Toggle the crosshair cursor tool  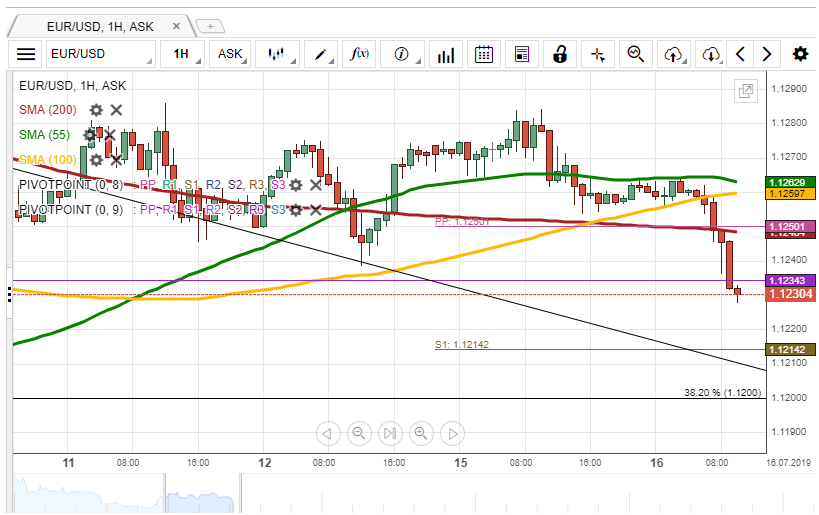tap(597, 54)
